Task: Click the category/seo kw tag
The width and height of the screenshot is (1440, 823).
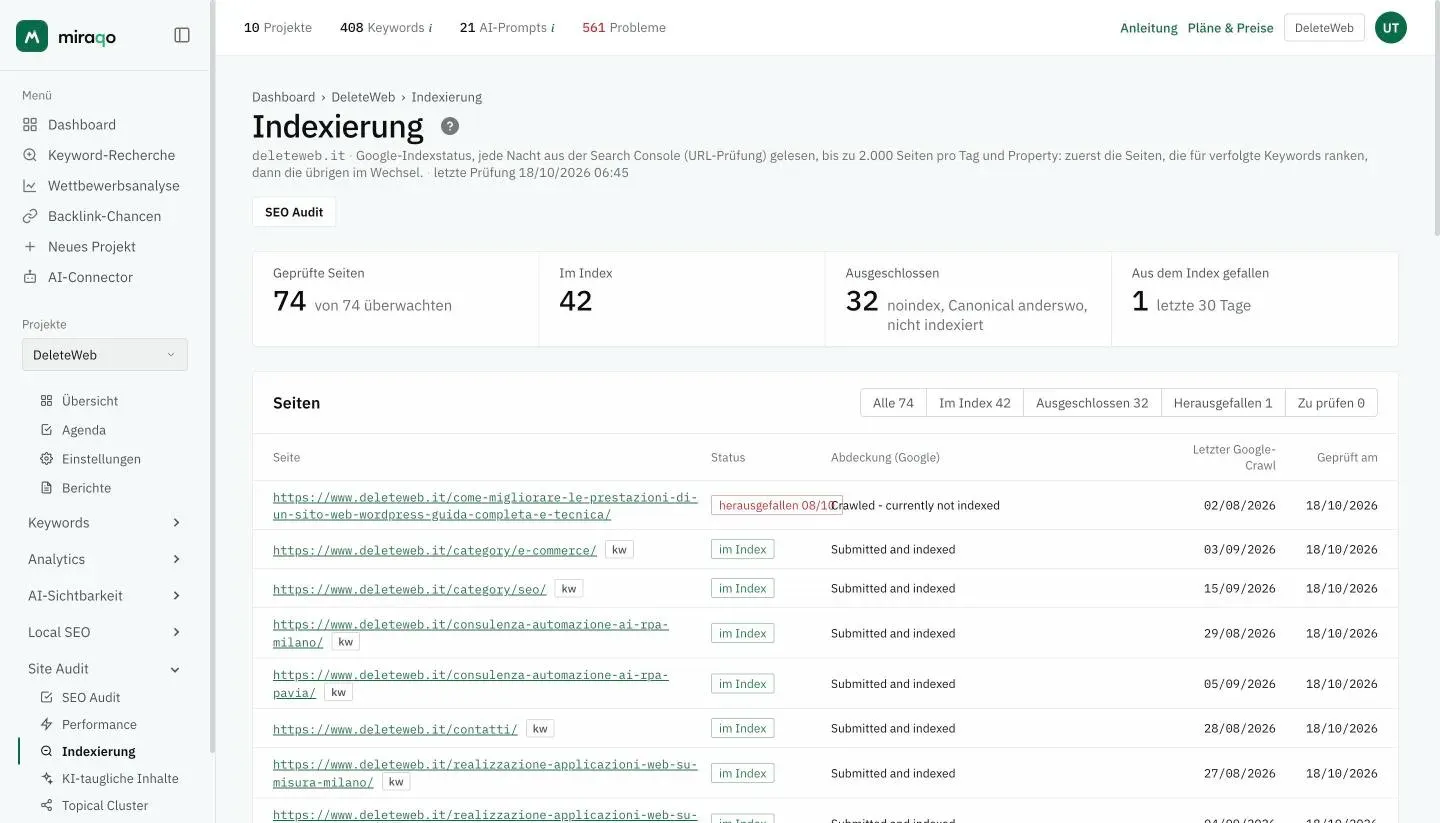Action: pyautogui.click(x=569, y=589)
